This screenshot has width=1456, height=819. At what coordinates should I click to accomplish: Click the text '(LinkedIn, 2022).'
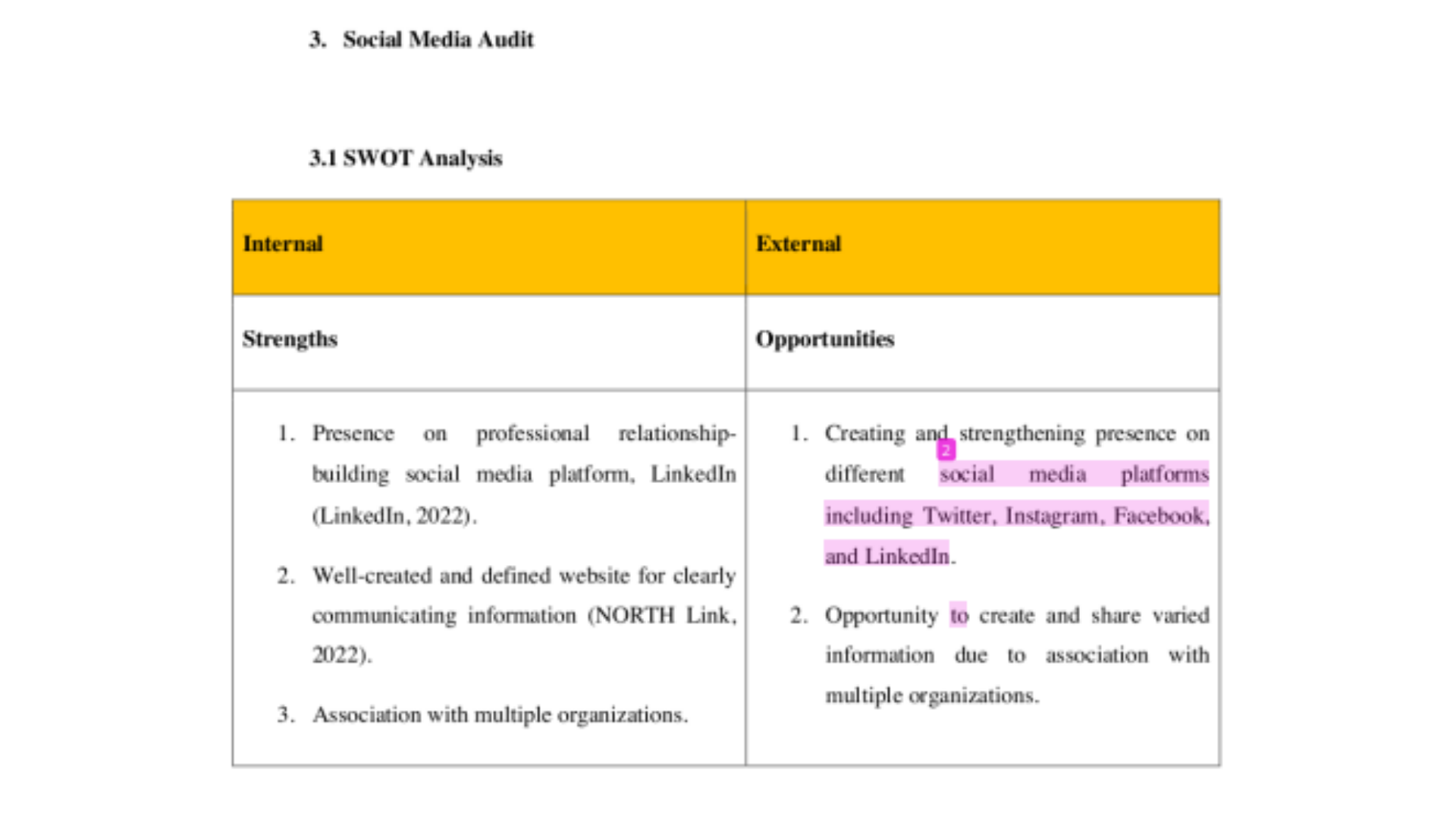pos(394,516)
